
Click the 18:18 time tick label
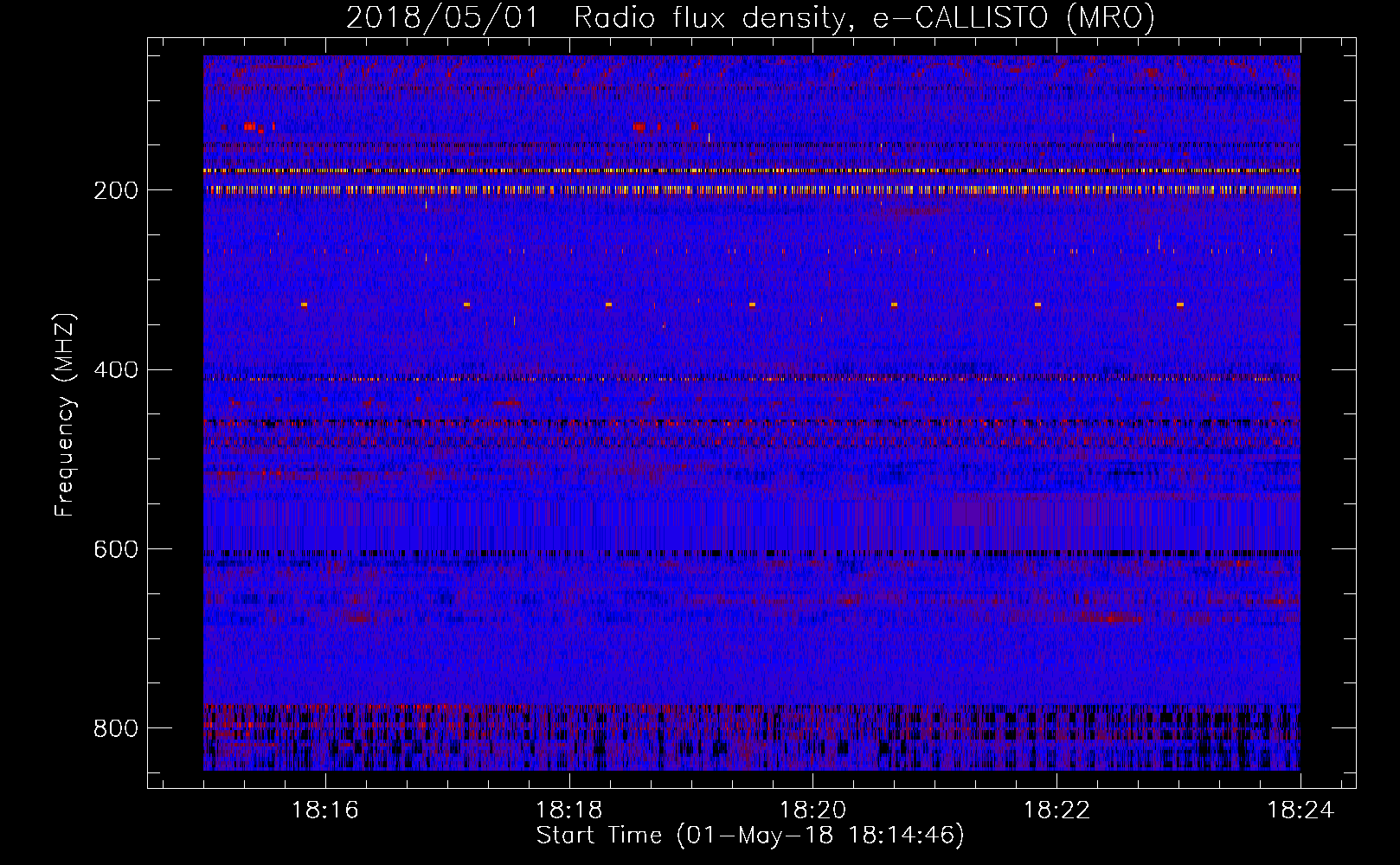569,811
